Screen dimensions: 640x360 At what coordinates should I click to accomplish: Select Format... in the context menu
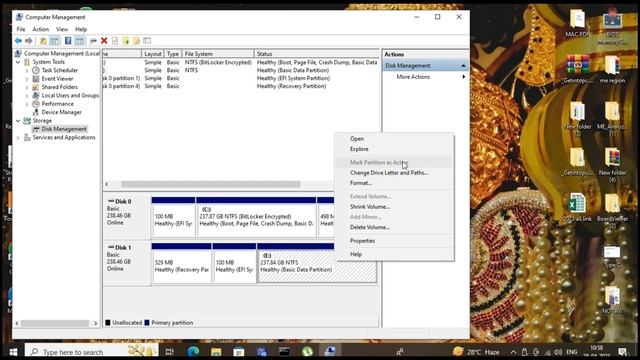pos(394,183)
